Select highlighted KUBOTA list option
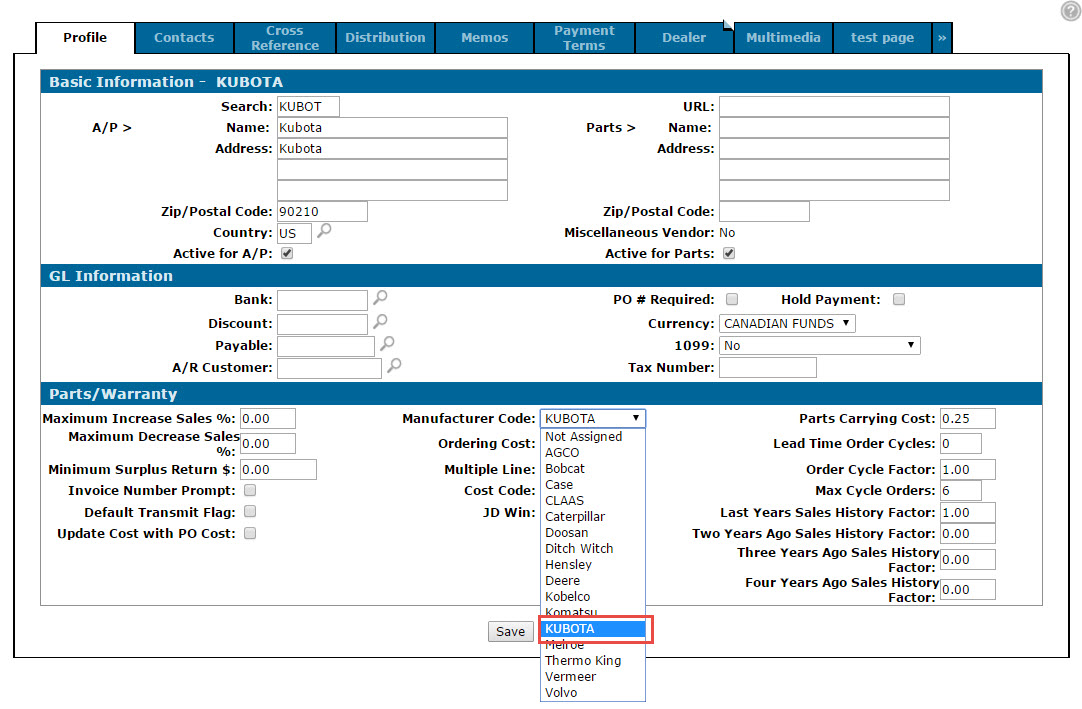The width and height of the screenshot is (1082, 709). tap(593, 628)
